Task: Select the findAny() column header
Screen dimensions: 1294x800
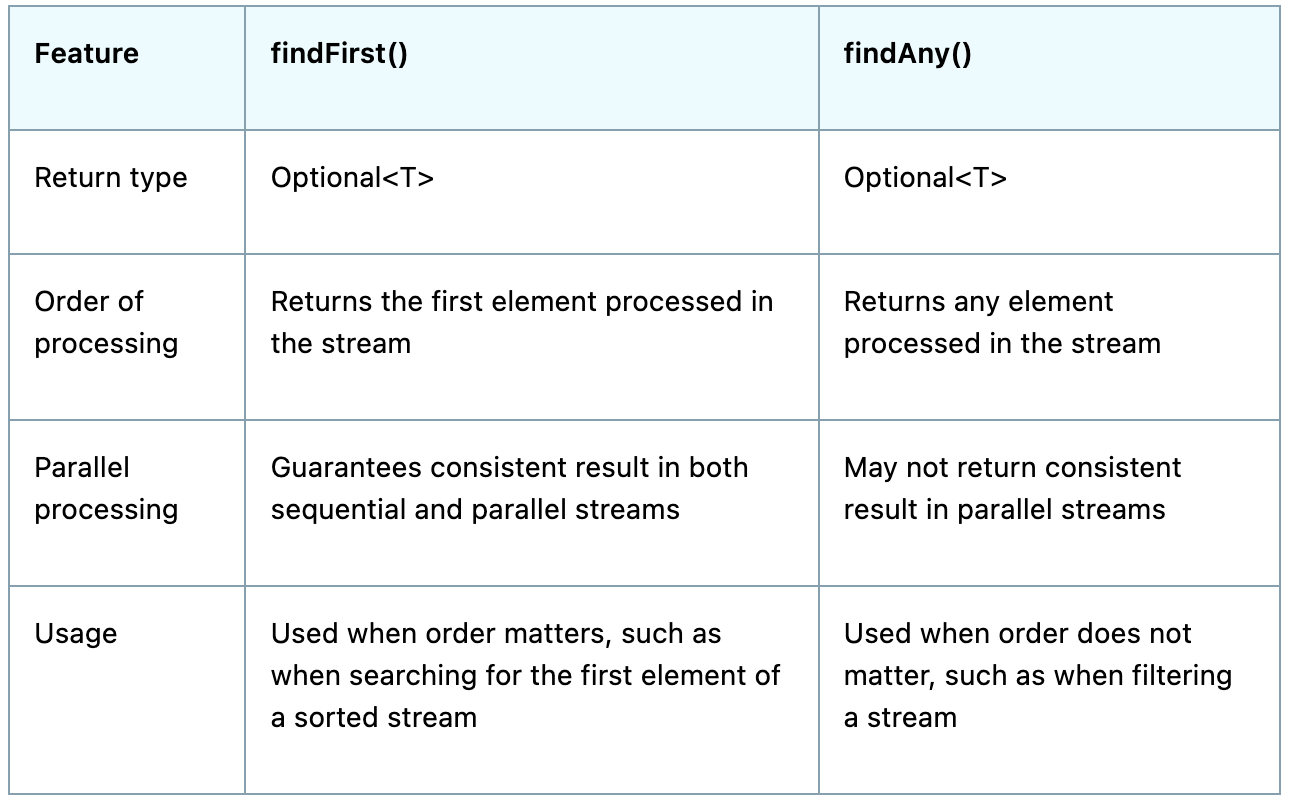Action: [x=907, y=54]
